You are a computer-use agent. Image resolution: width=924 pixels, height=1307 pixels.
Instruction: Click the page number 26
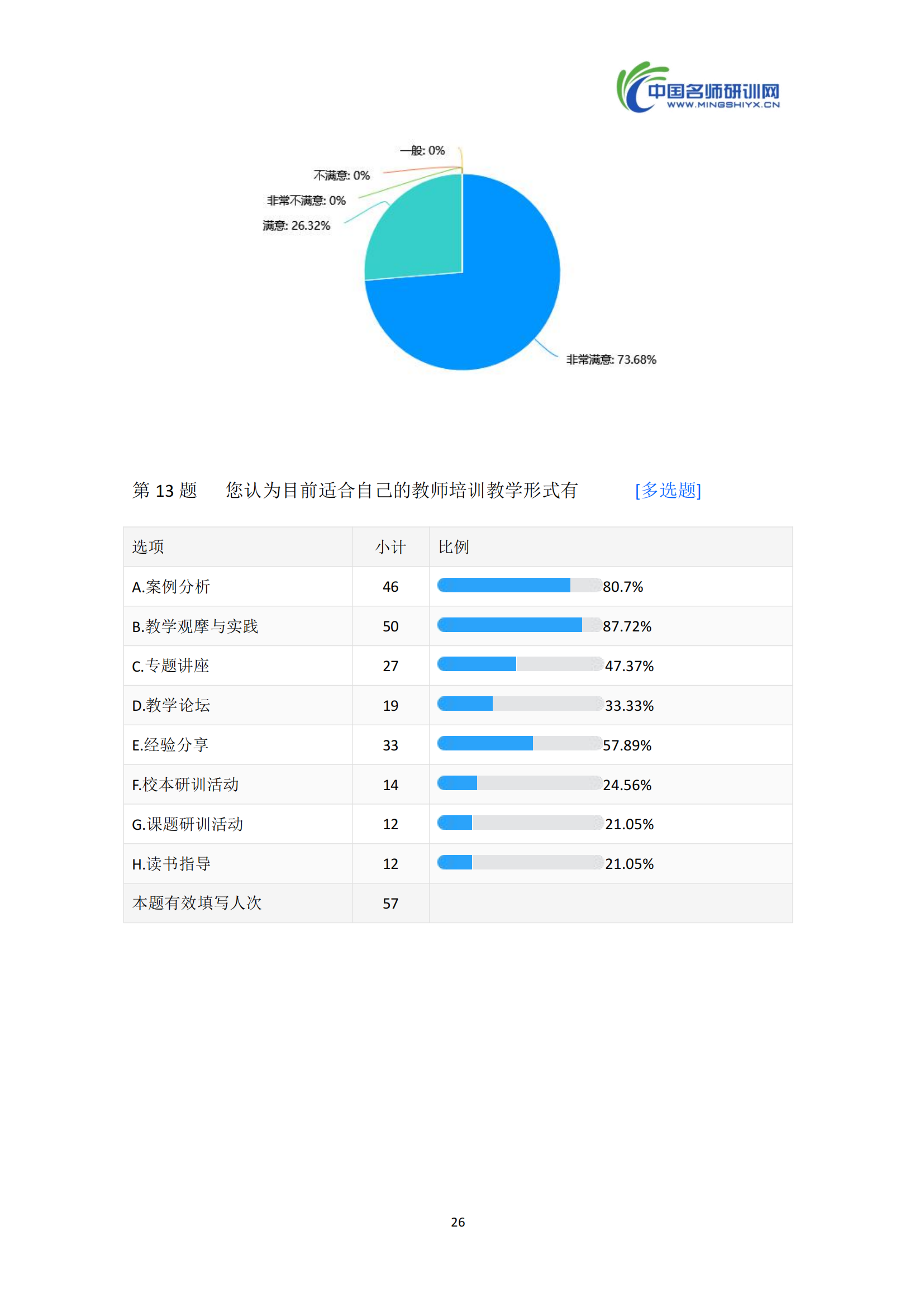[x=458, y=1222]
